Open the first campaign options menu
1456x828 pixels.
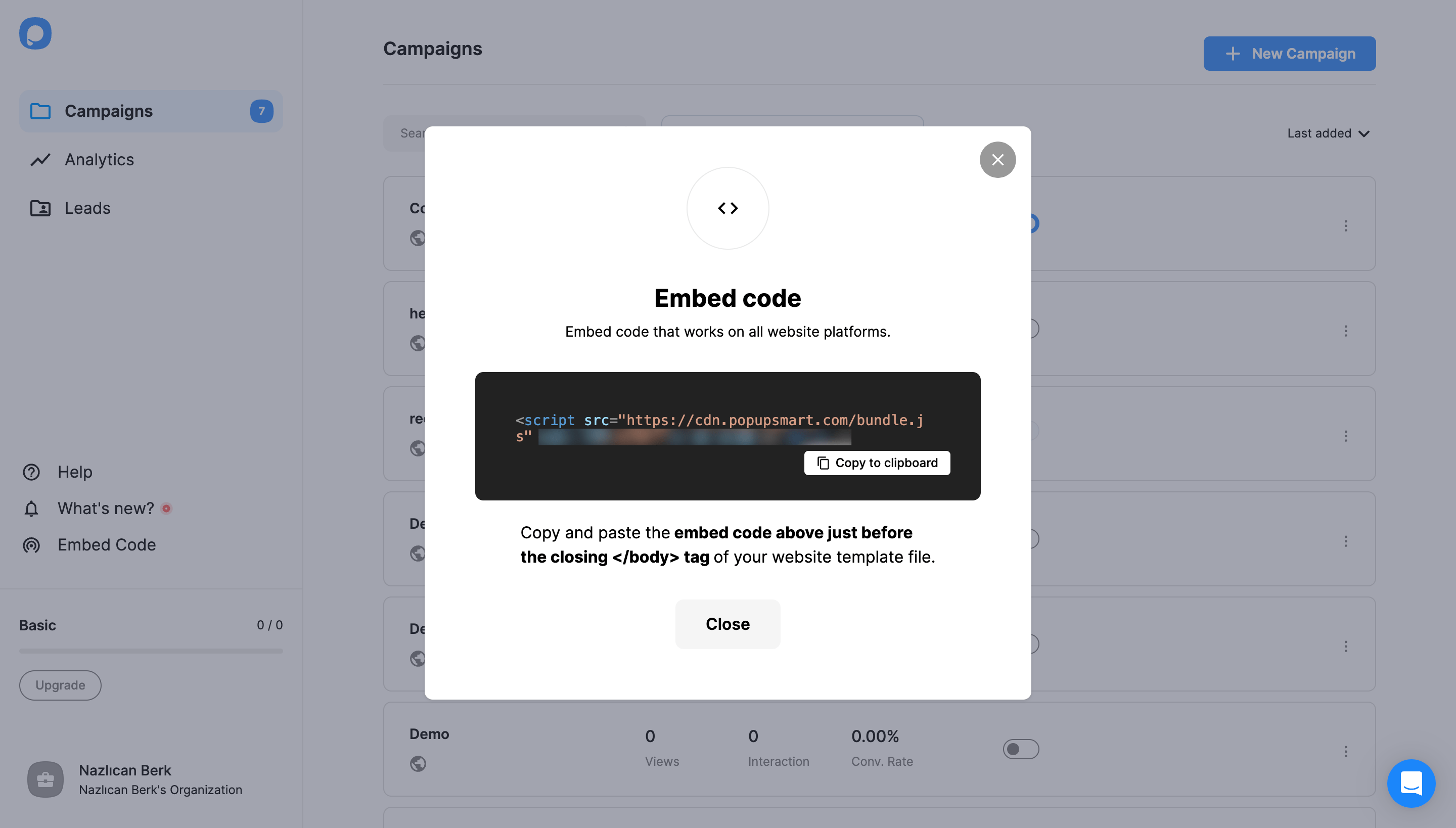click(1346, 224)
